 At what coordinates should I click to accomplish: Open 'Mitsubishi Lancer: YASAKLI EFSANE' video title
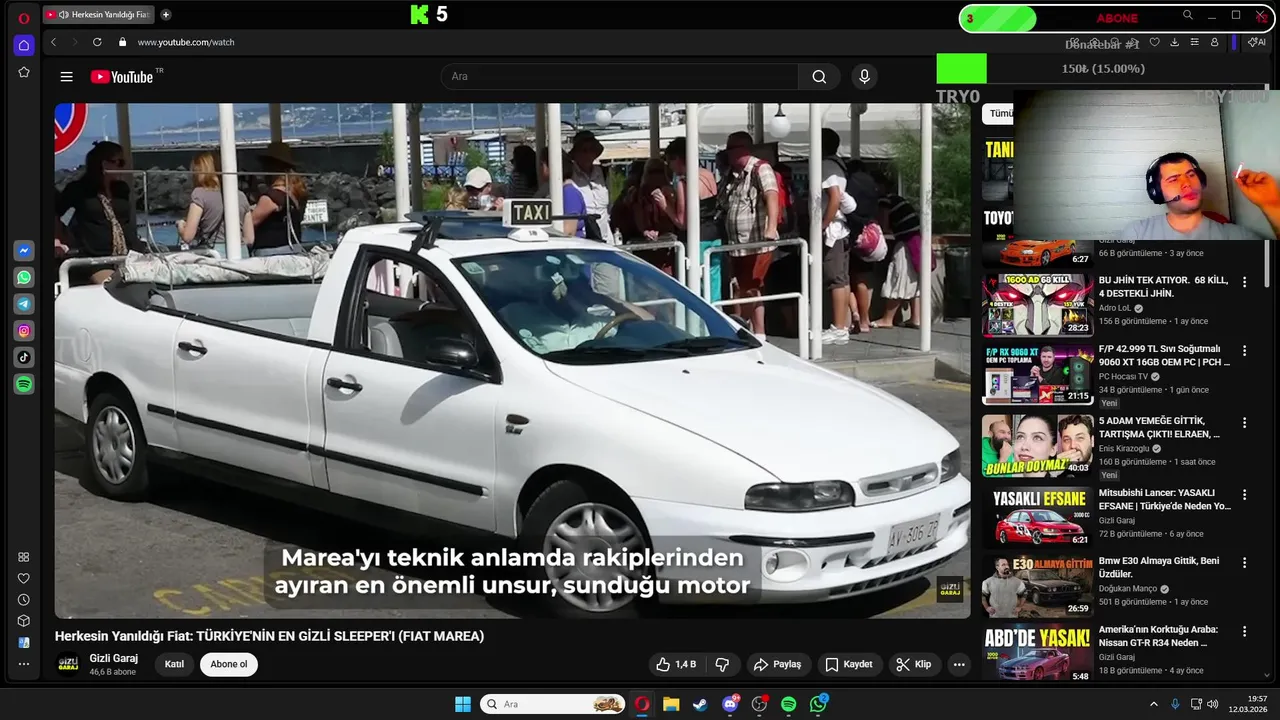[x=1165, y=499]
